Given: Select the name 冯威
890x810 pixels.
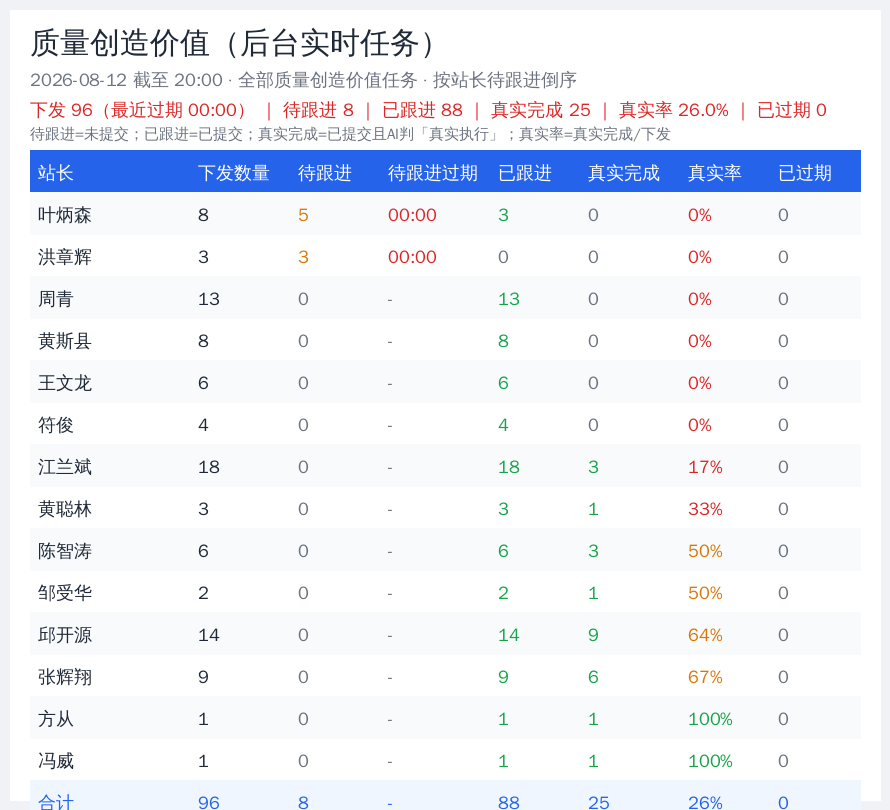Looking at the screenshot, I should (56, 761).
